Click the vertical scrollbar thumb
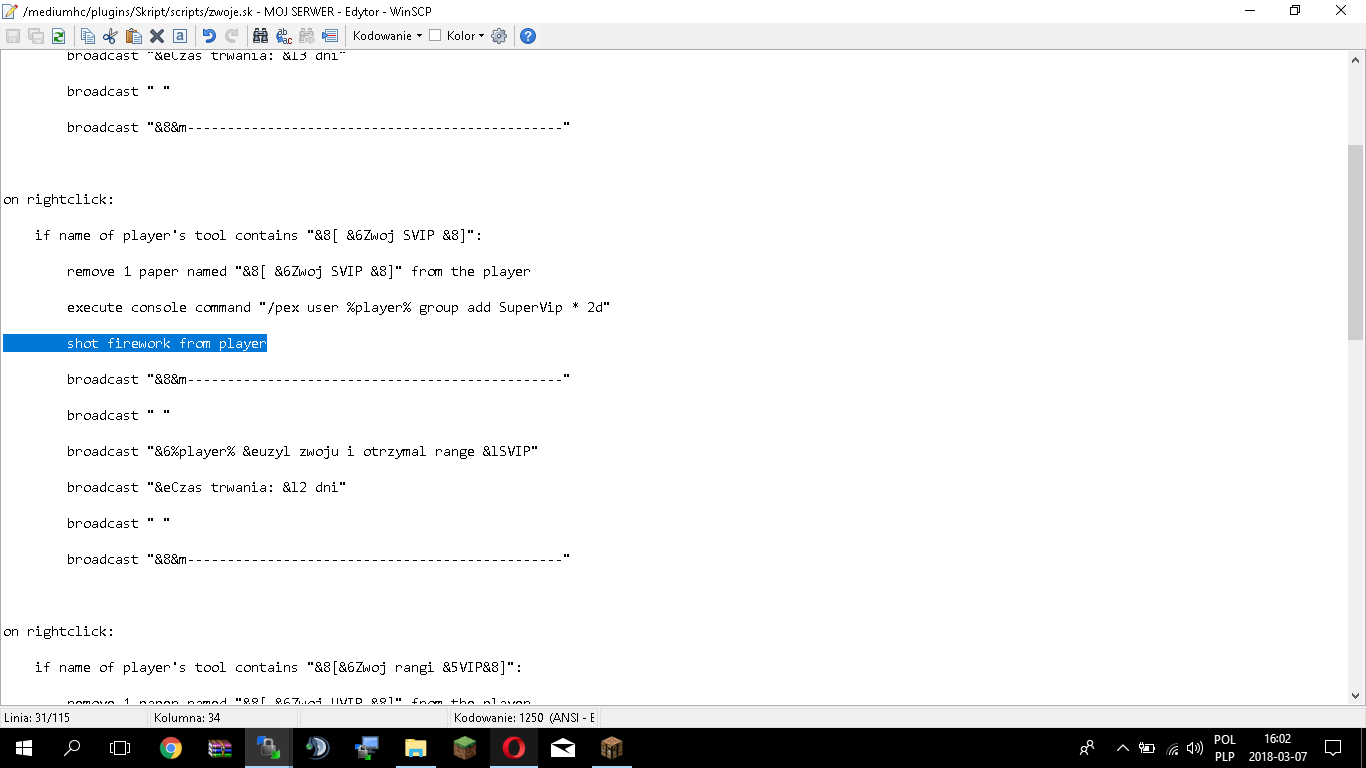This screenshot has width=1366, height=768. point(1355,240)
